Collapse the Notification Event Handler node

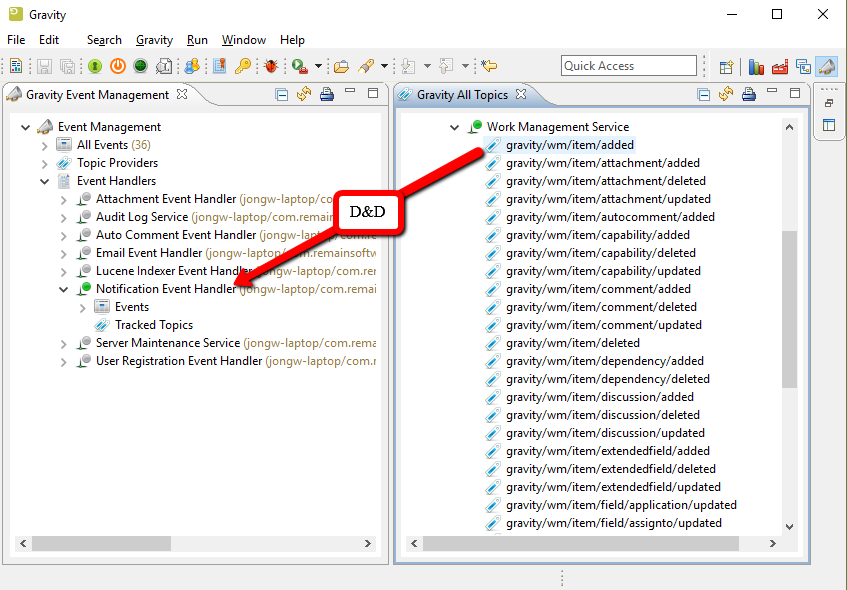64,289
